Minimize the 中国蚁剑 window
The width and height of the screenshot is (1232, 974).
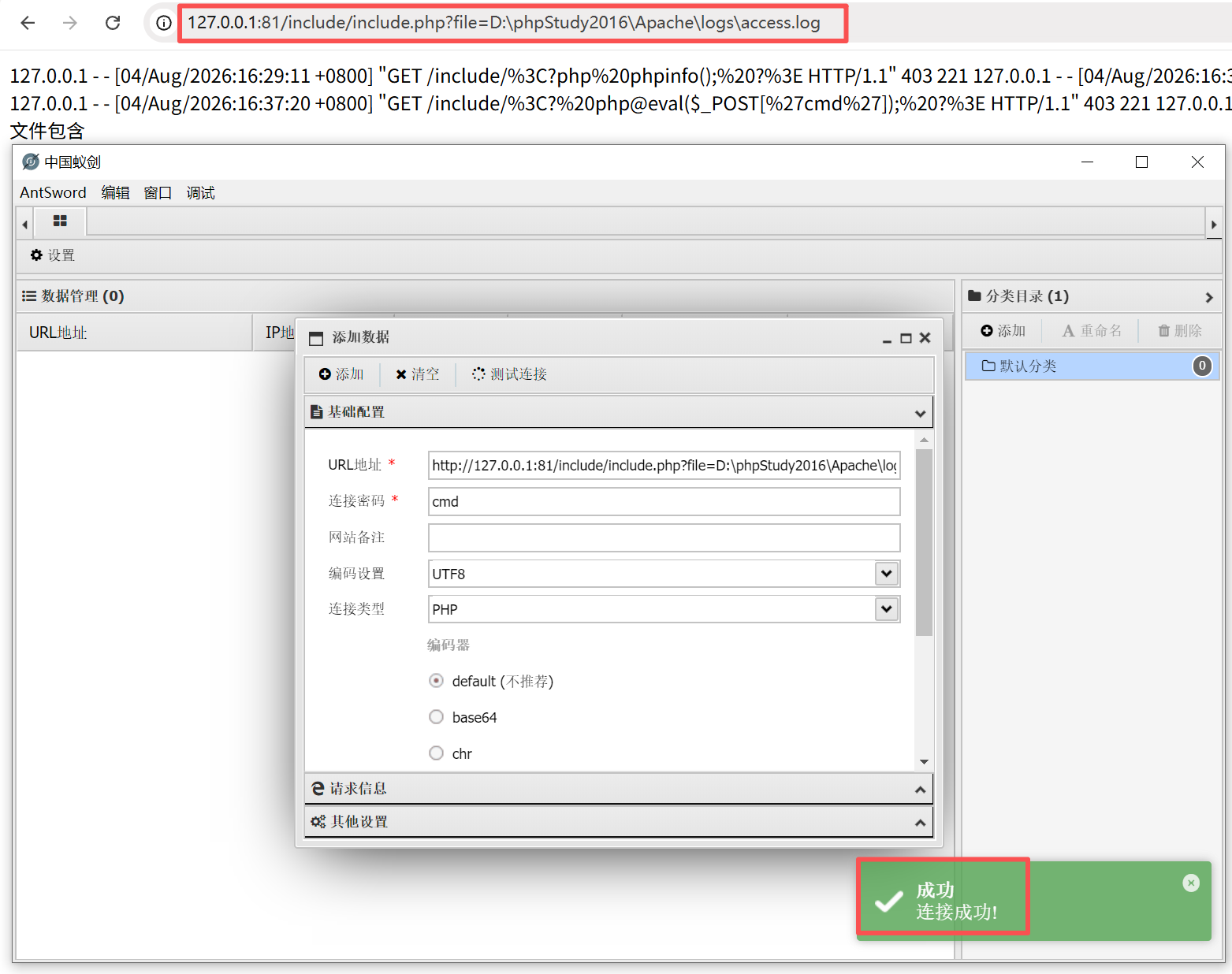coord(1087,162)
